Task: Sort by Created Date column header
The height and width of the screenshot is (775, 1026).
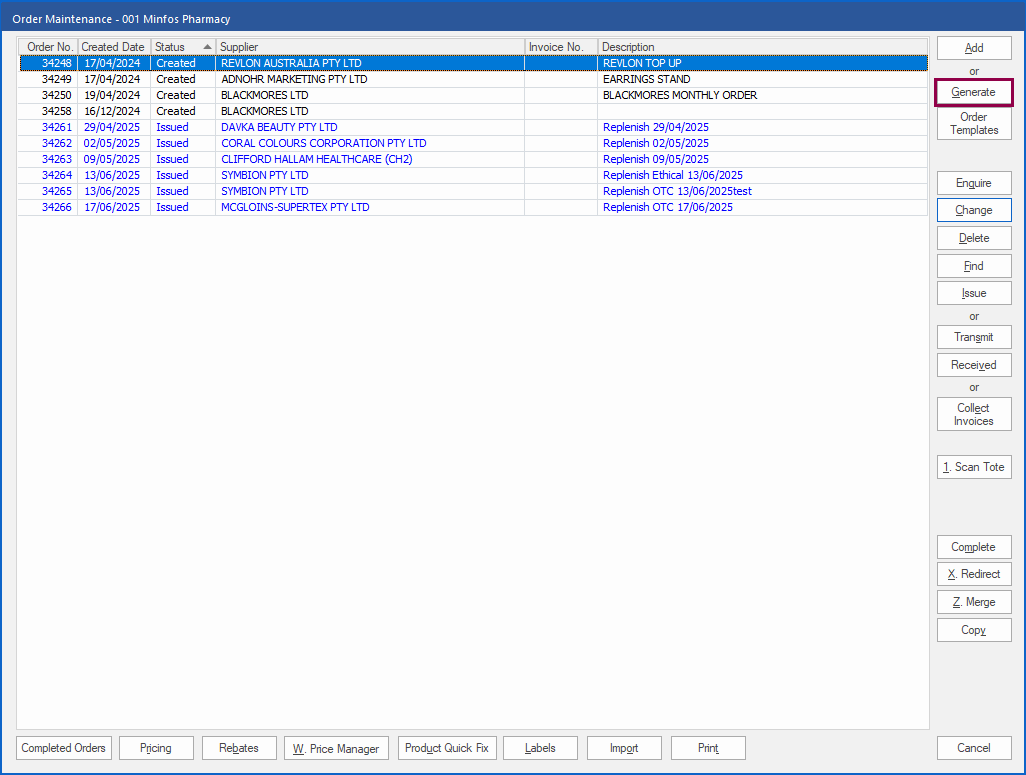Action: click(x=114, y=47)
